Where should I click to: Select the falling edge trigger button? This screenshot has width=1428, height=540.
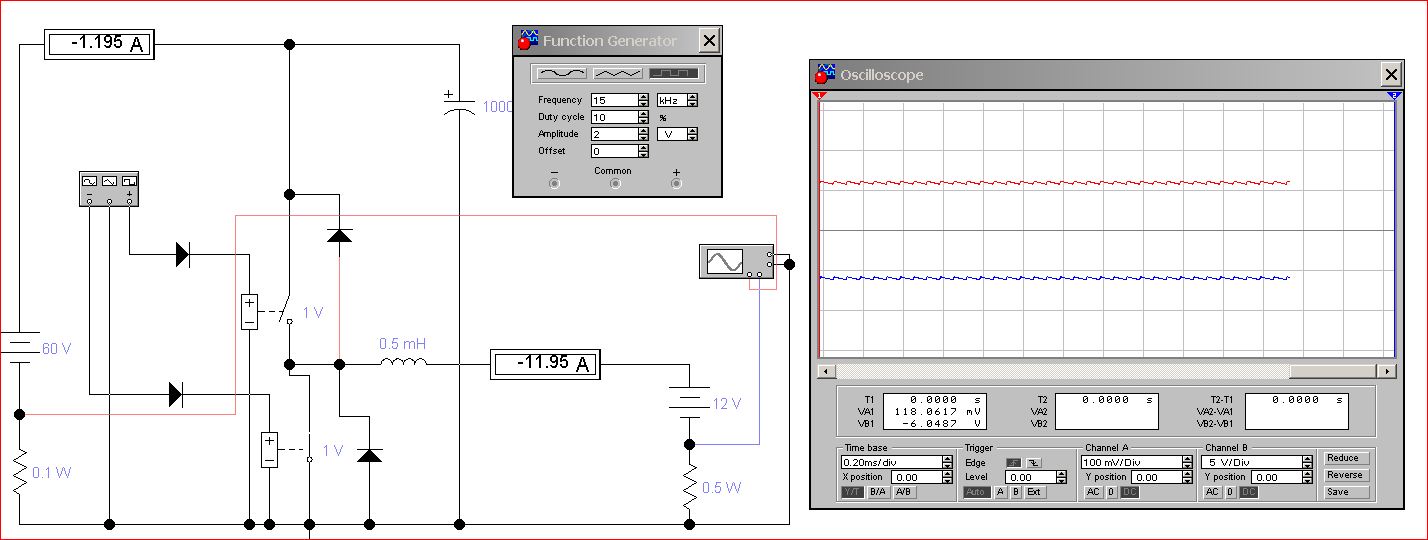(1033, 462)
